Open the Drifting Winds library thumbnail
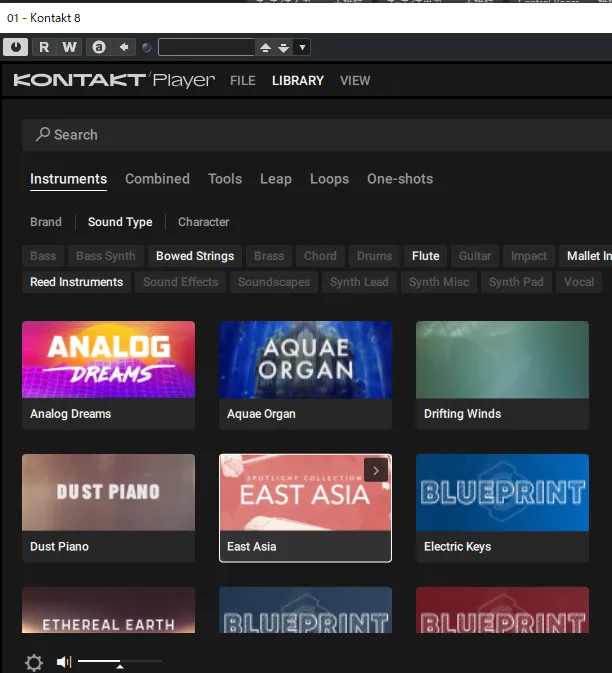The image size is (612, 673). (x=502, y=360)
